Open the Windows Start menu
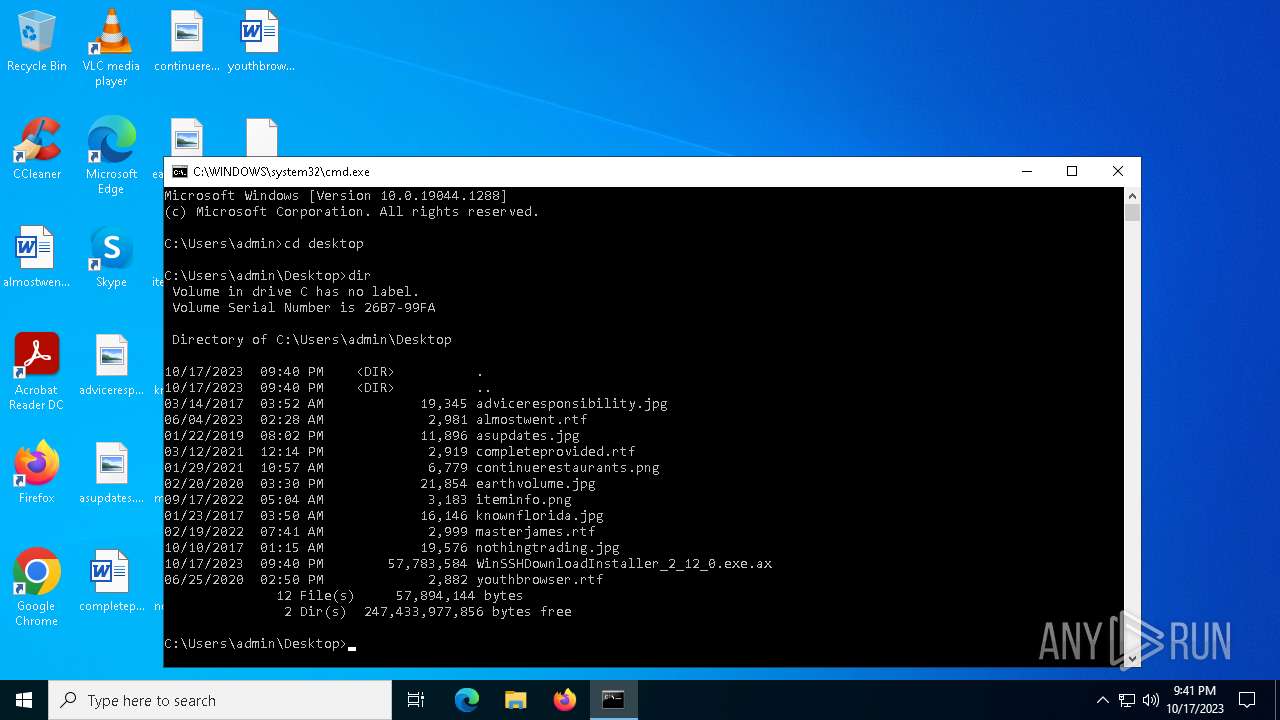The width and height of the screenshot is (1280, 720). click(24, 700)
